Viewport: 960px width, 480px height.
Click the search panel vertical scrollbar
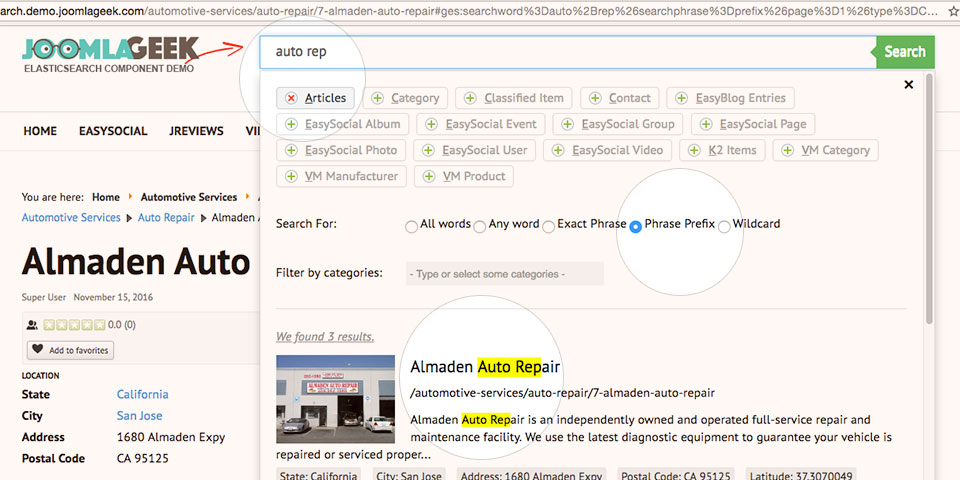tap(929, 199)
